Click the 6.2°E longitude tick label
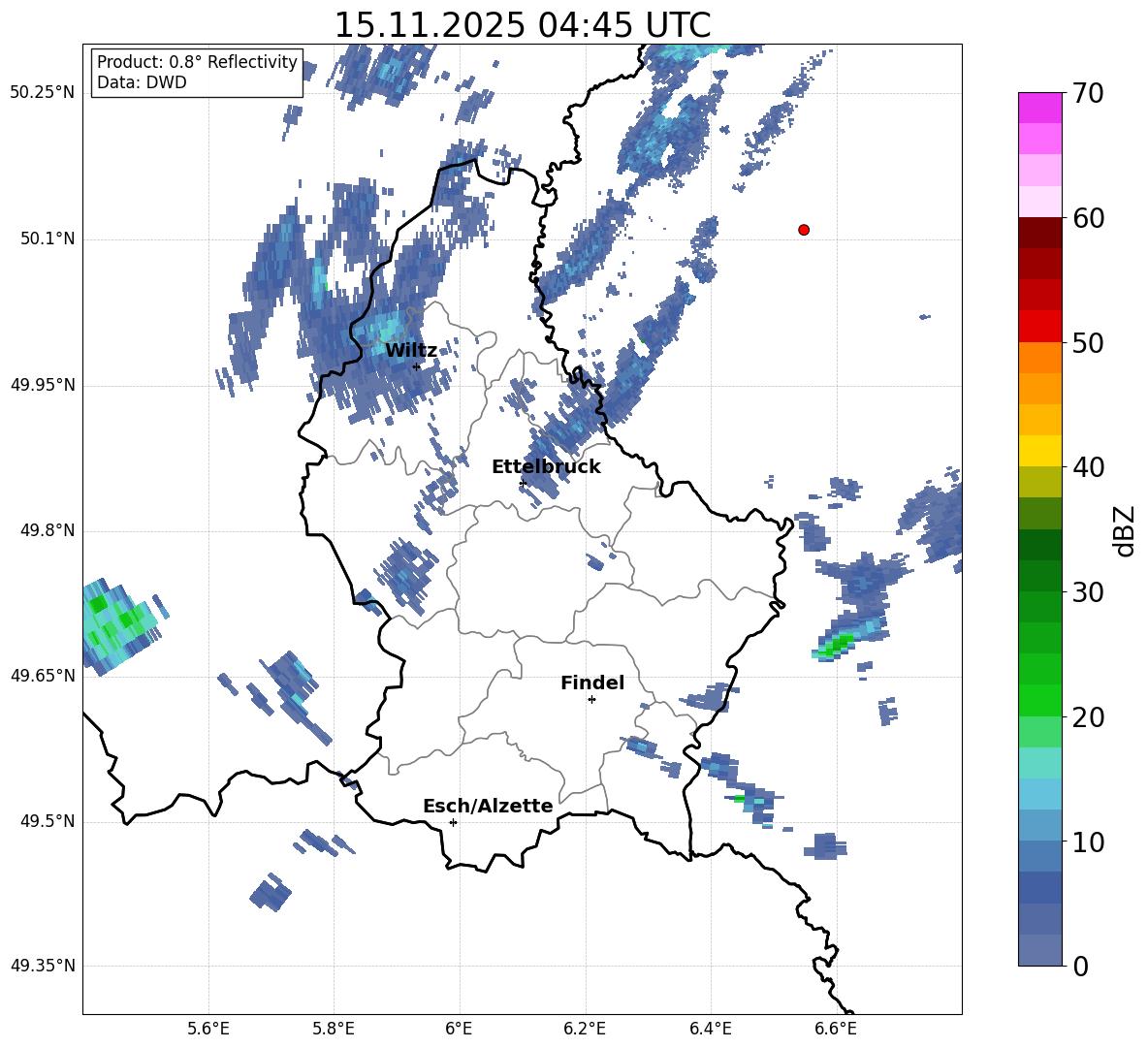The height and width of the screenshot is (1048, 1148). tap(585, 1029)
